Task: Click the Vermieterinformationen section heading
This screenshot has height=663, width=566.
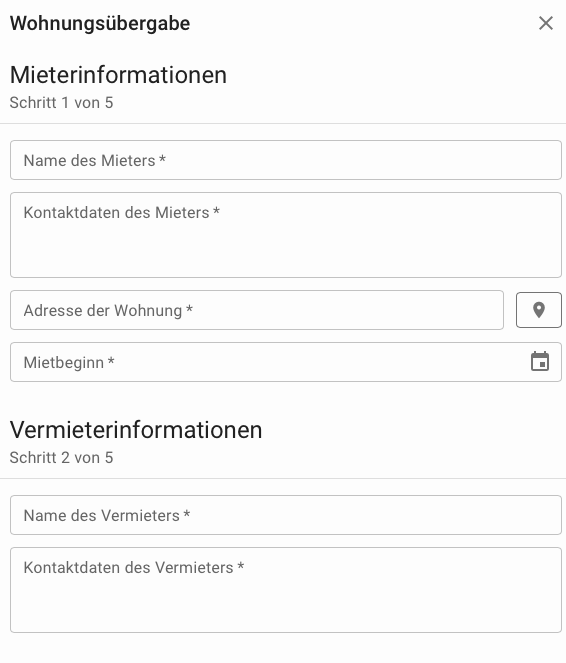Action: point(136,430)
